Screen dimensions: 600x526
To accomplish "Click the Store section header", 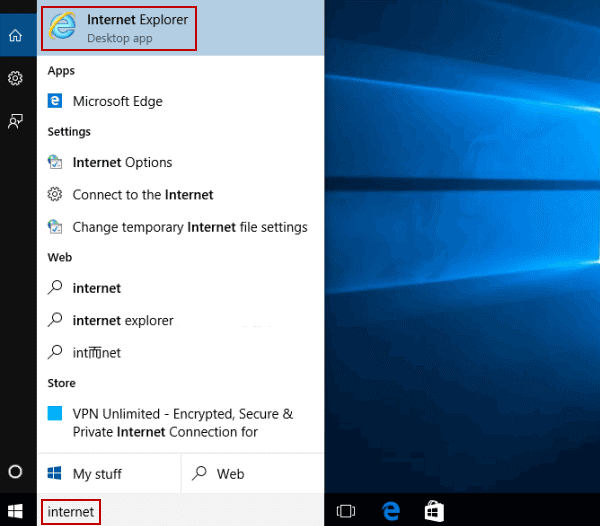I will [61, 383].
